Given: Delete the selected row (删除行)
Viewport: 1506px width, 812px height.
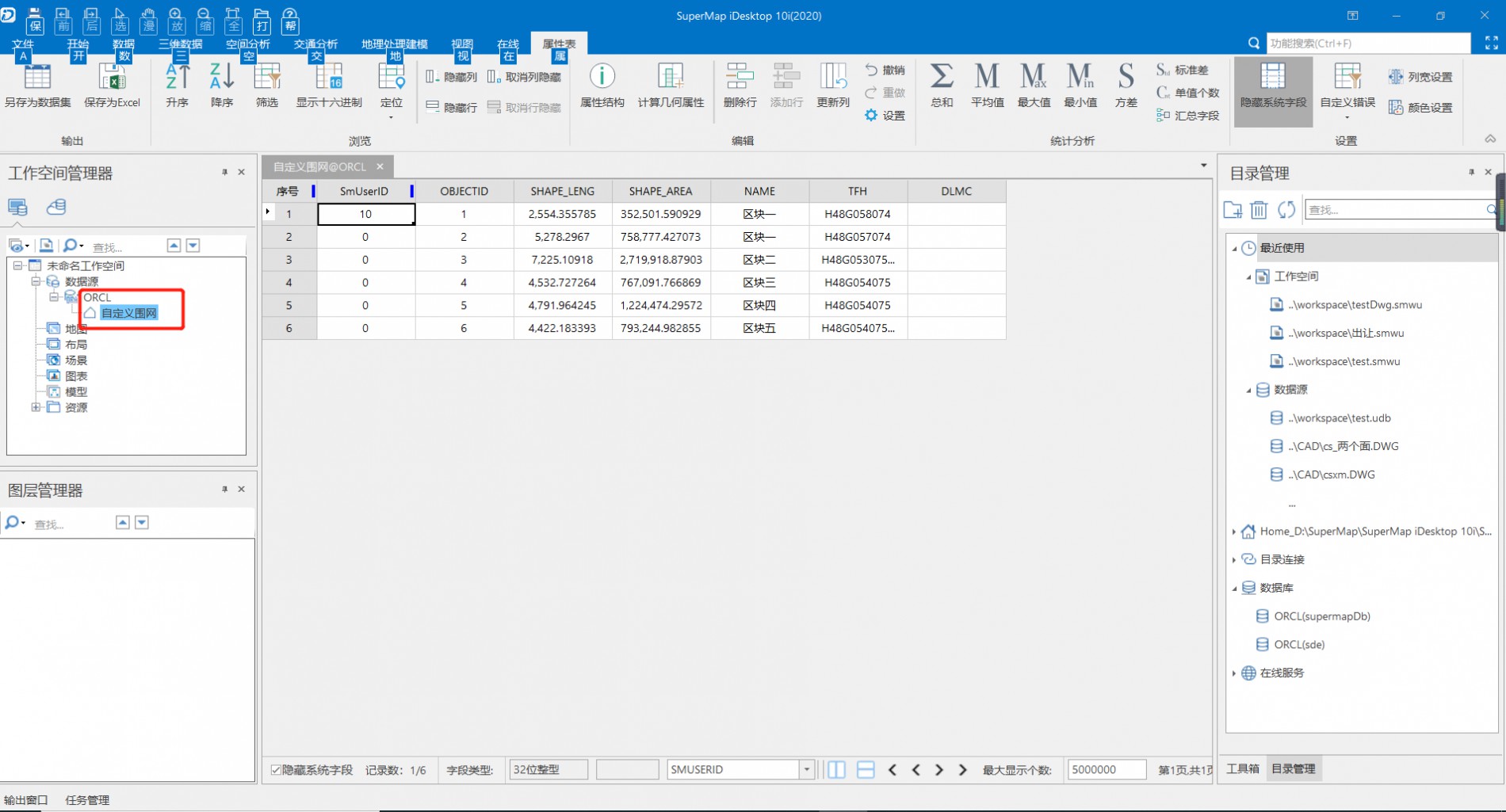Looking at the screenshot, I should click(740, 86).
